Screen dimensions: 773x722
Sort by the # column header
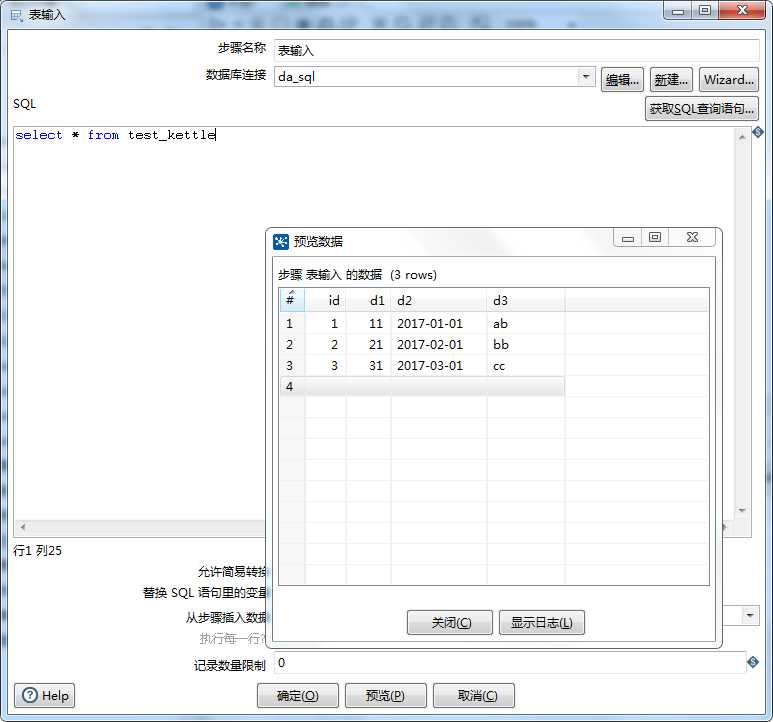tap(292, 300)
